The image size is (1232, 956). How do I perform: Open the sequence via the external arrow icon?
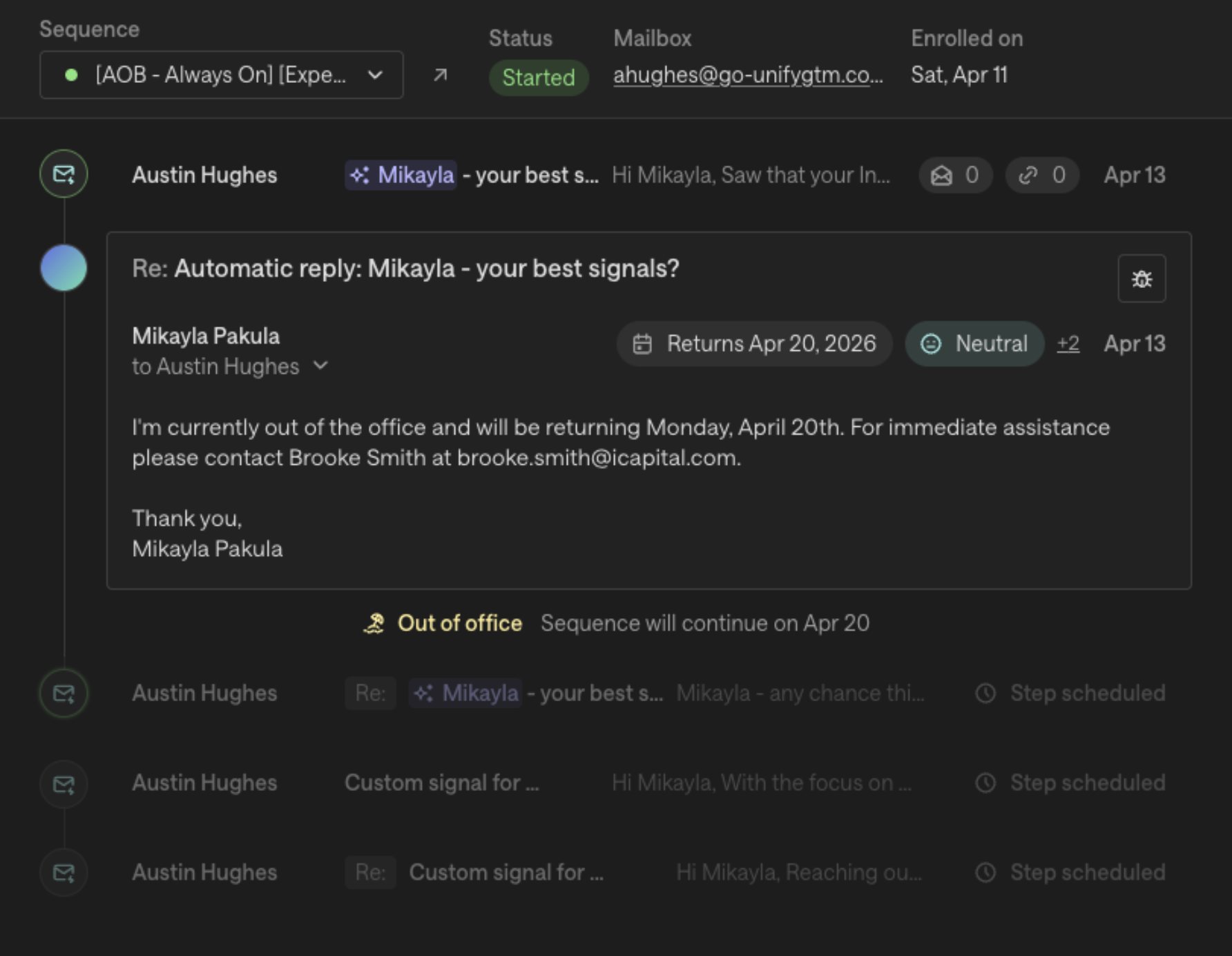[440, 75]
